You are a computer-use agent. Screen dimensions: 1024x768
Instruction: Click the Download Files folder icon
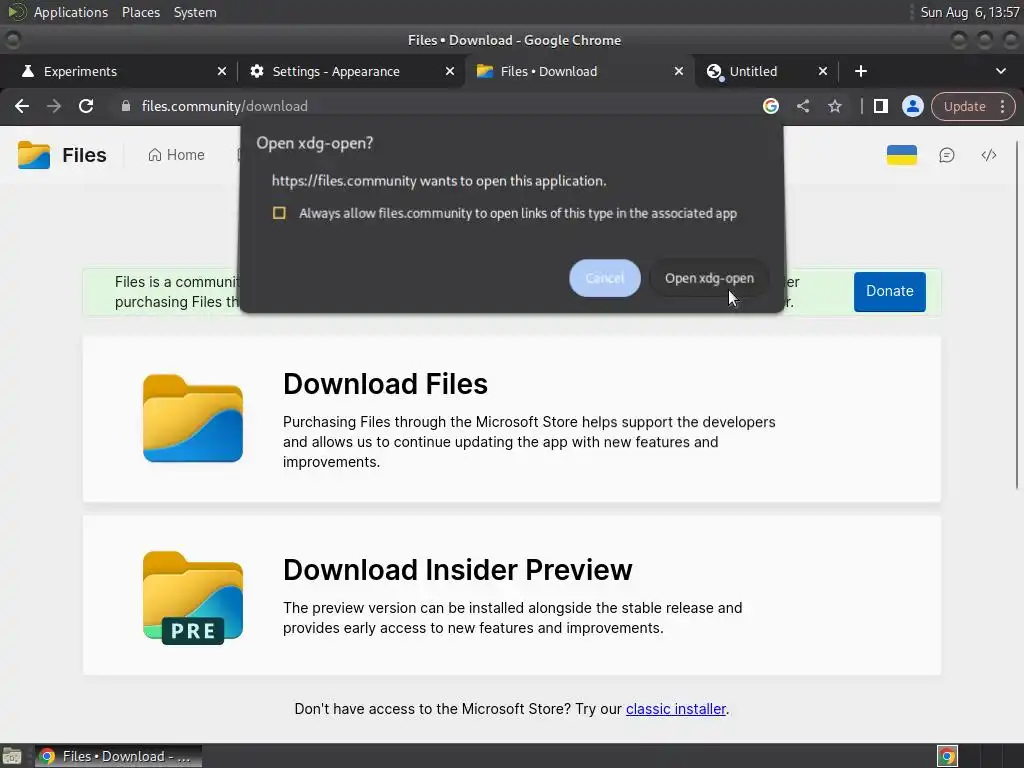[x=193, y=418]
